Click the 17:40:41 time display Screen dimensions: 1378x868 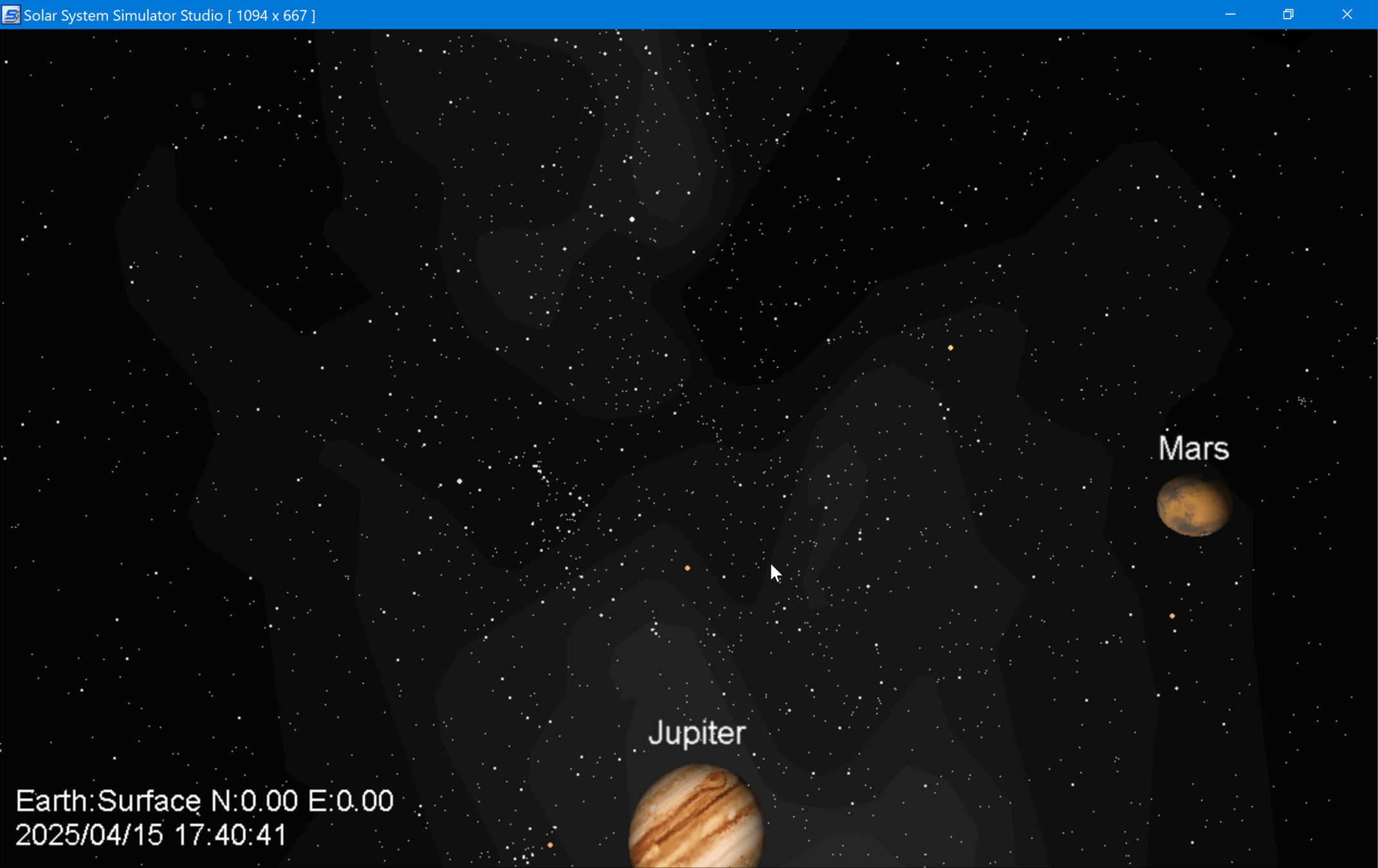230,835
